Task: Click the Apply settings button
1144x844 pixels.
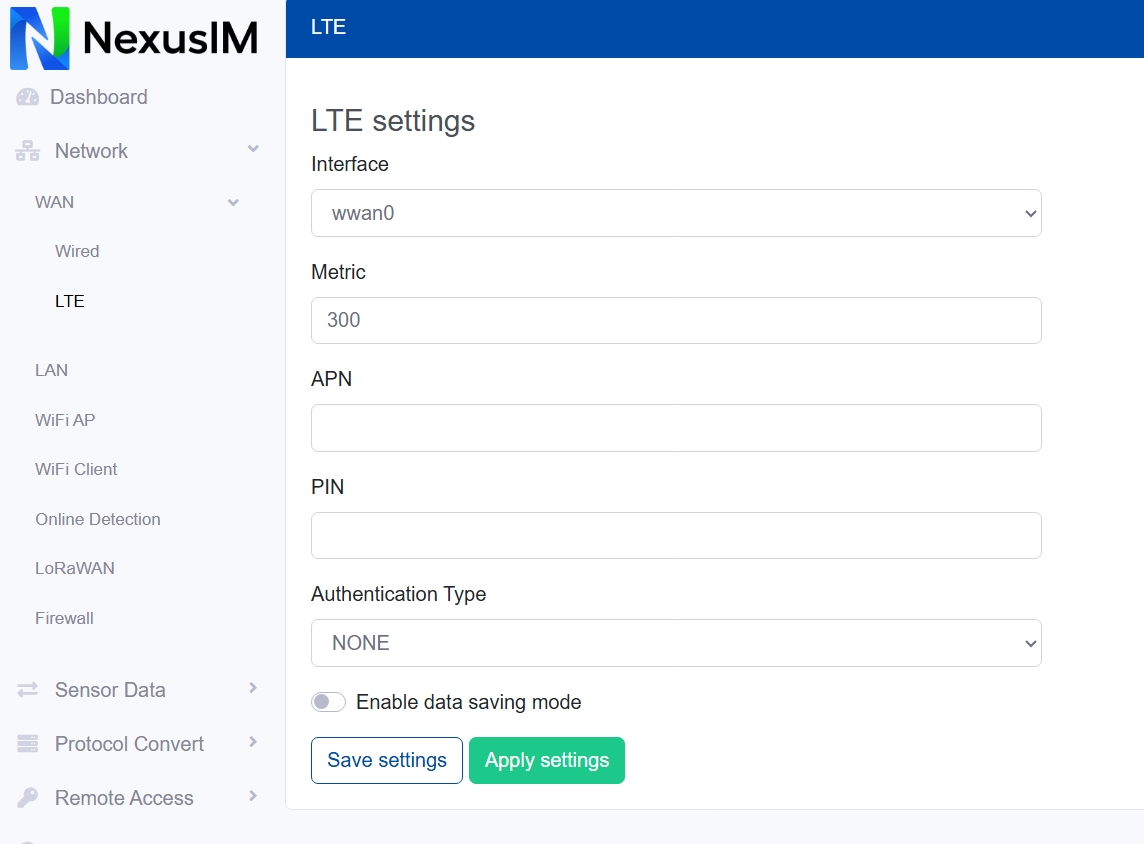Action: pos(547,760)
